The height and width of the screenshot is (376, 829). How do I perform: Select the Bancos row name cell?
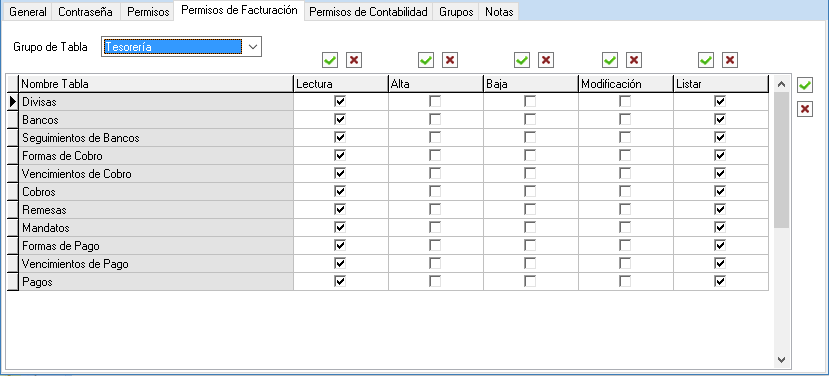click(x=156, y=120)
